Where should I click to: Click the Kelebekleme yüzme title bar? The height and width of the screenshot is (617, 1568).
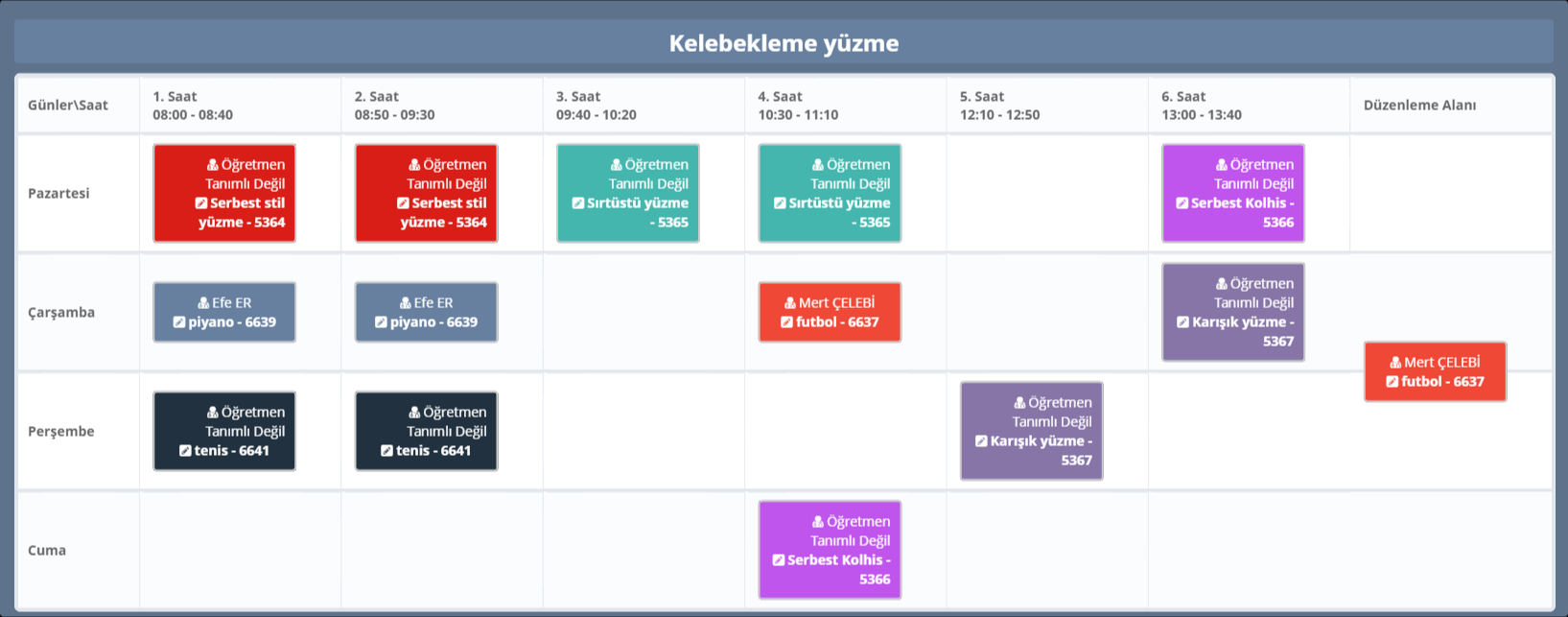coord(784,43)
